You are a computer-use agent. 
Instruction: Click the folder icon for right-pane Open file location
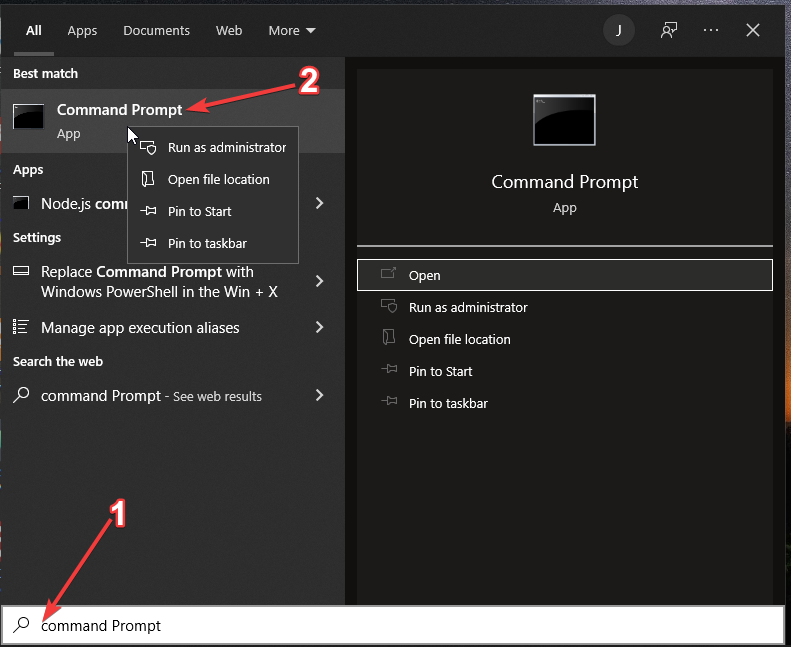point(389,337)
